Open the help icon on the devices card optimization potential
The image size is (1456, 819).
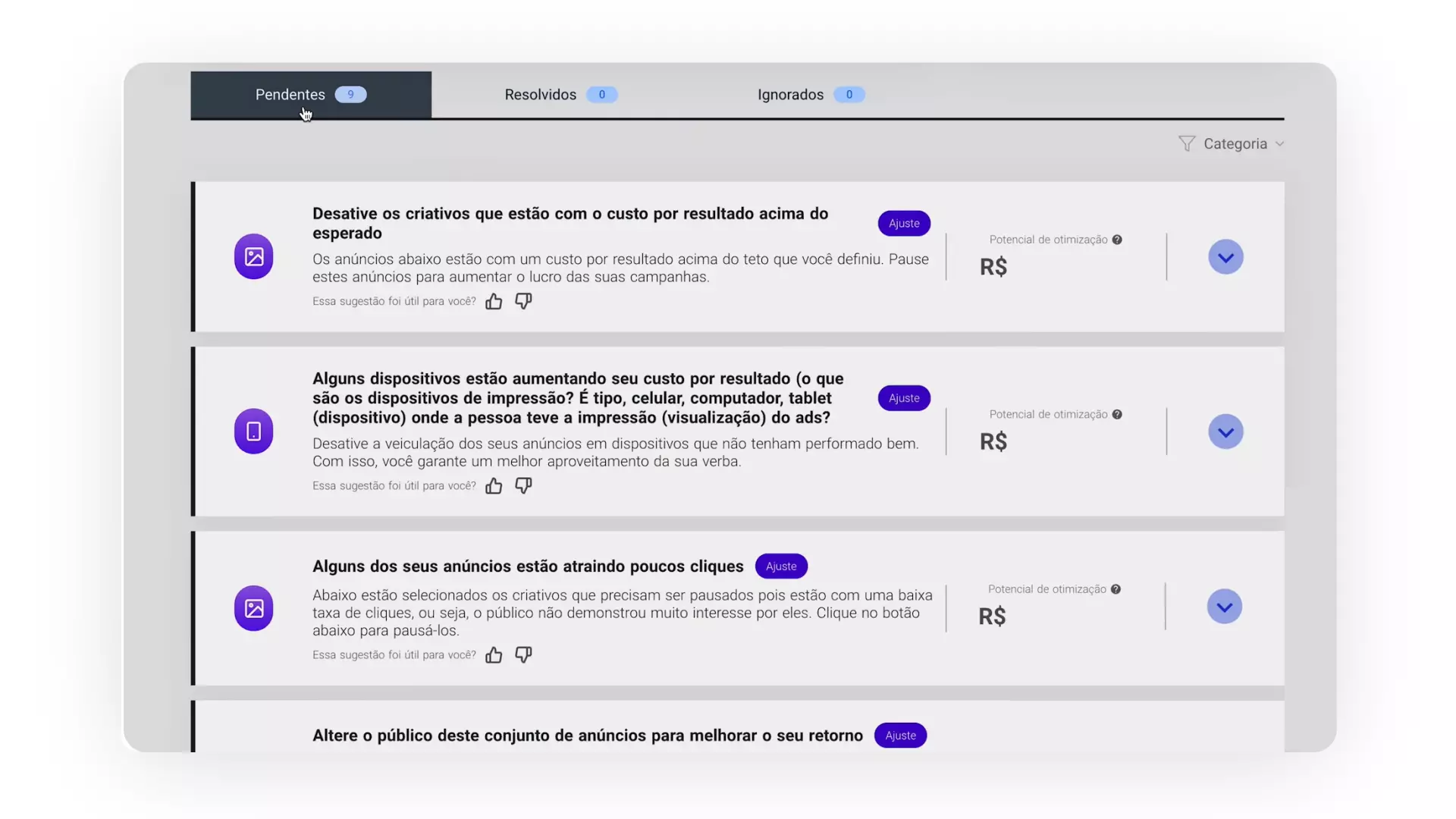(x=1117, y=414)
